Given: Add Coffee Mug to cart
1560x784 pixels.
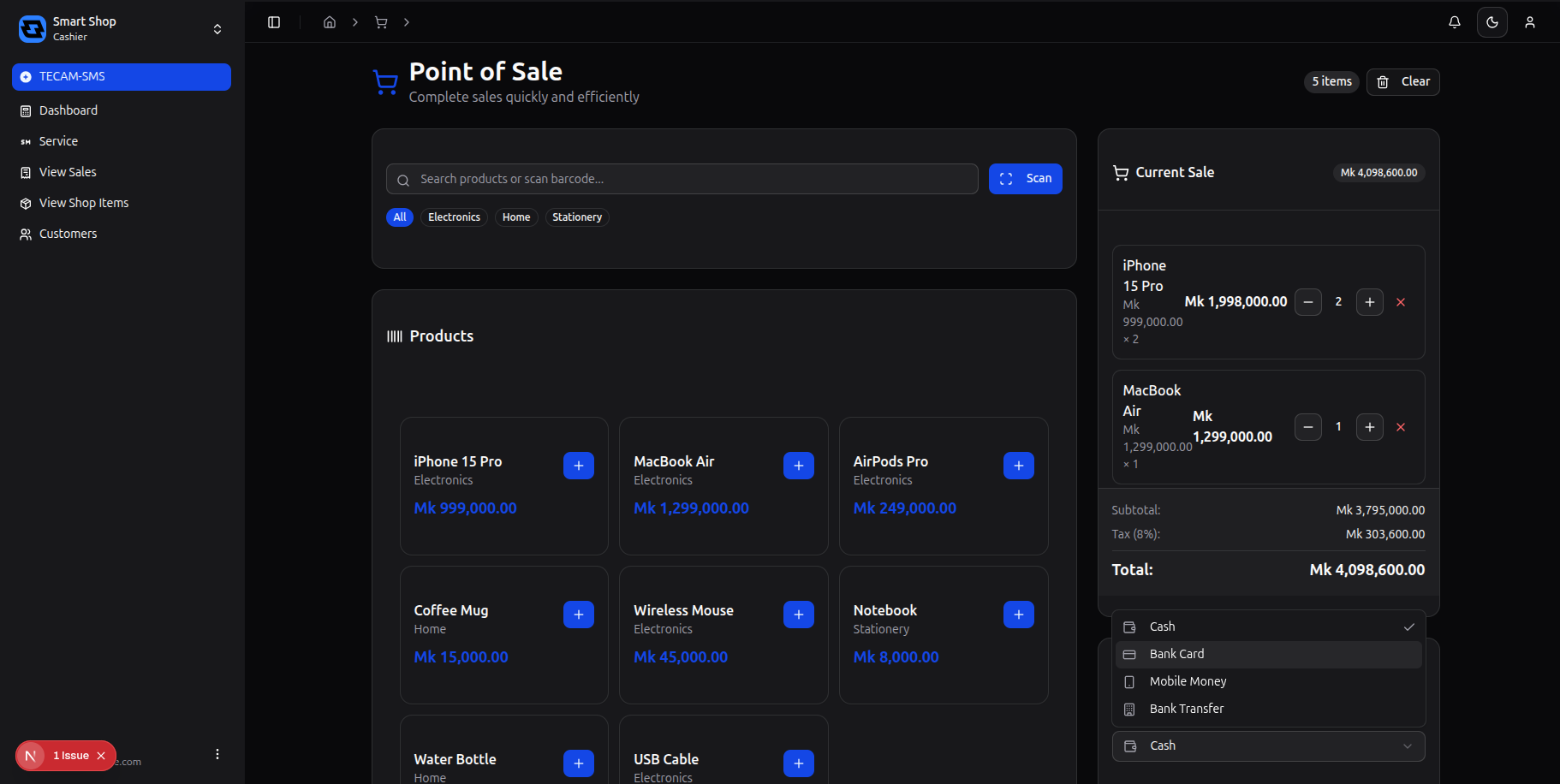Looking at the screenshot, I should [x=579, y=615].
